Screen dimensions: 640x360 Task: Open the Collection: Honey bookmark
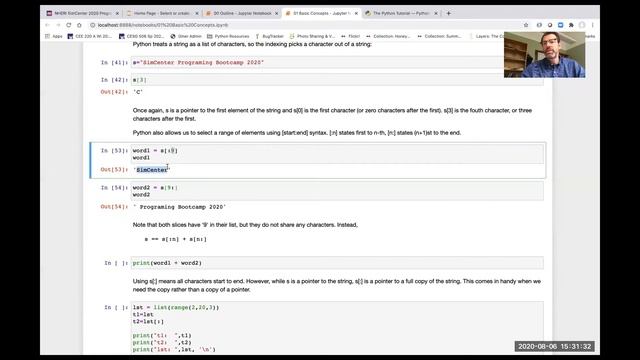coord(388,36)
